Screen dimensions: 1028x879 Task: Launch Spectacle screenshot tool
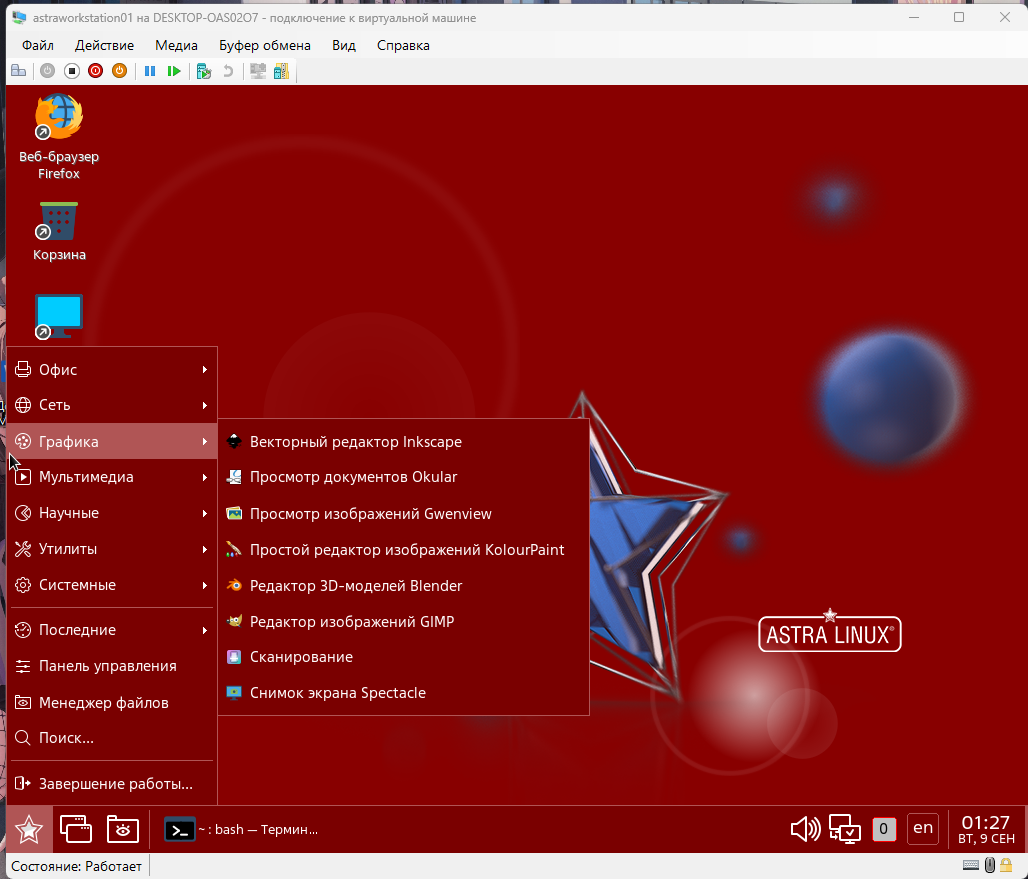point(337,693)
